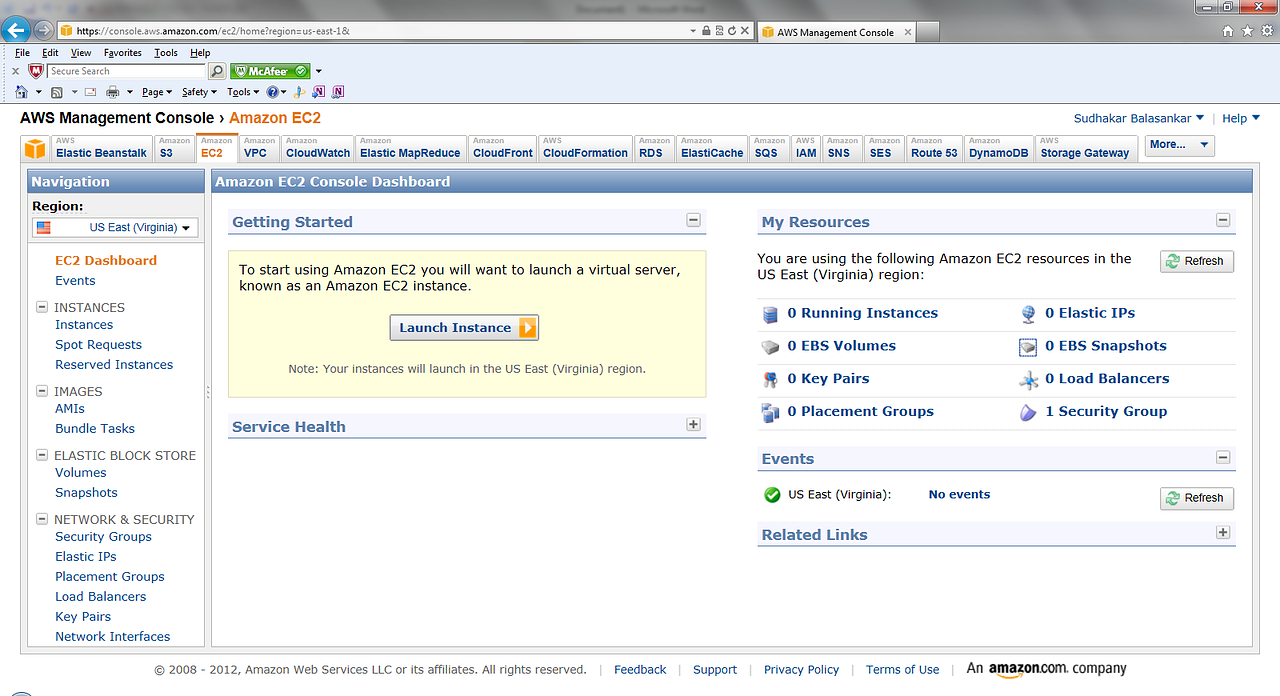Click the Linked Notes OneNote icon

(x=338, y=92)
